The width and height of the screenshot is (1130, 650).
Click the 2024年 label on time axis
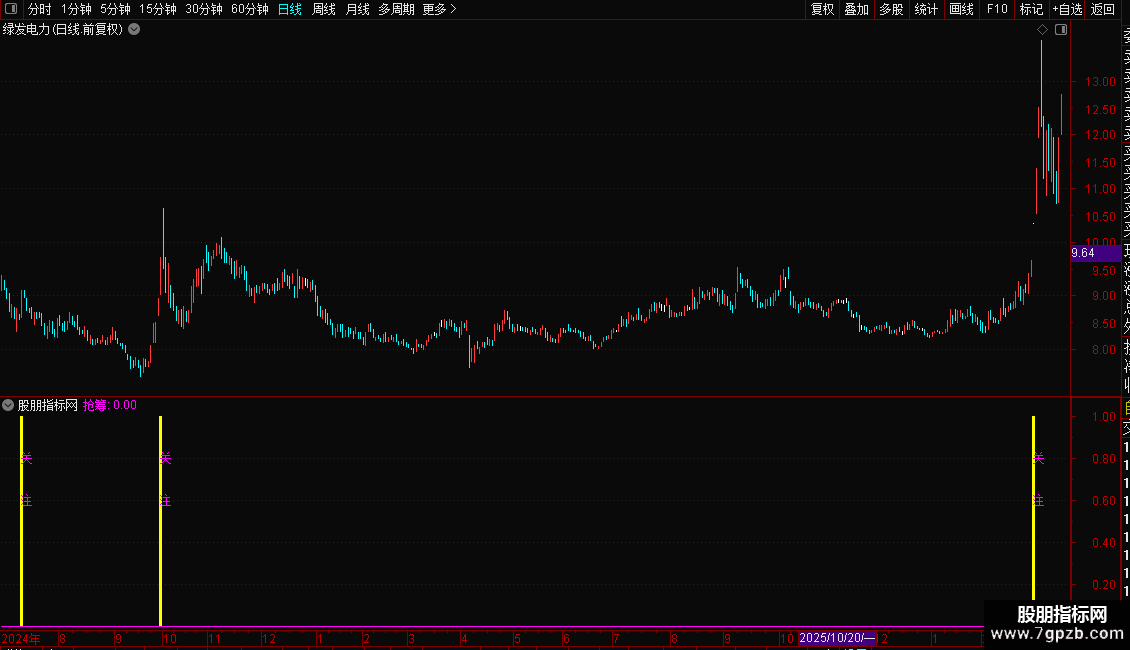coord(21,638)
